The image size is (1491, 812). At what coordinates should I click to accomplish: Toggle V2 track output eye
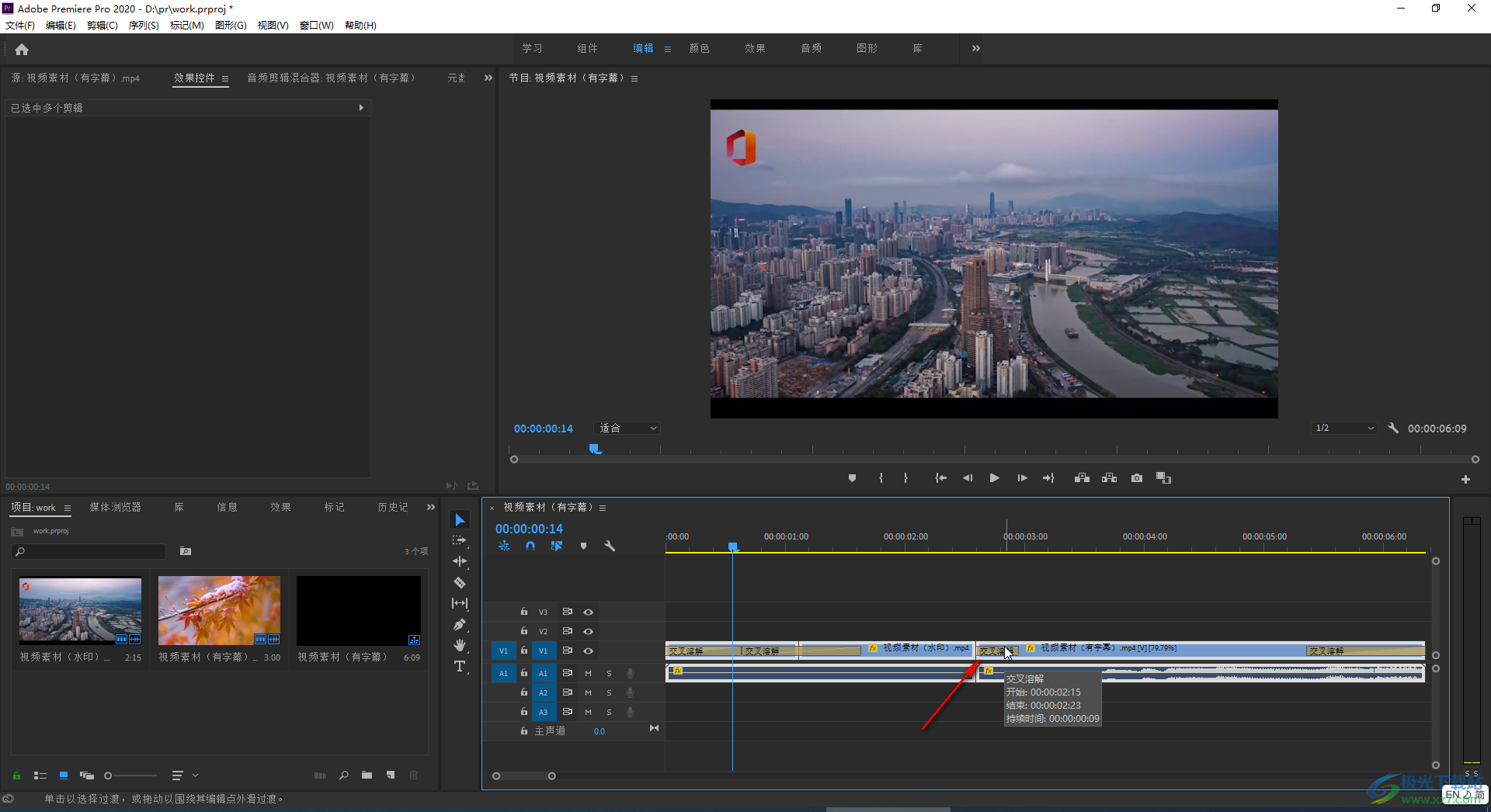point(589,631)
